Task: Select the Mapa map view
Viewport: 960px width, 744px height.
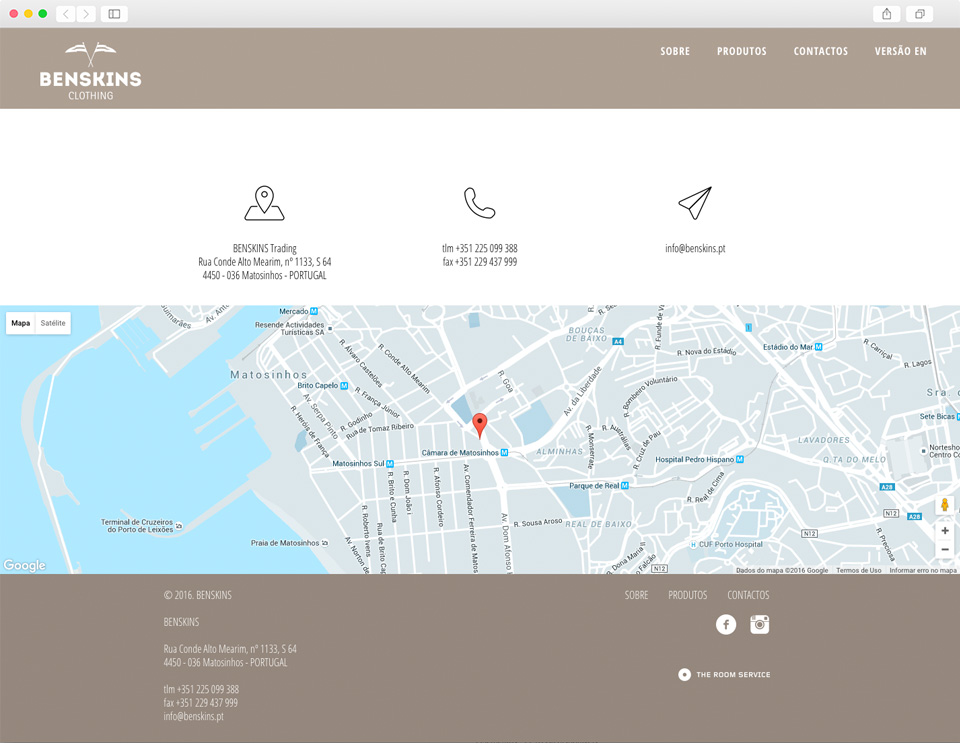Action: [x=20, y=323]
